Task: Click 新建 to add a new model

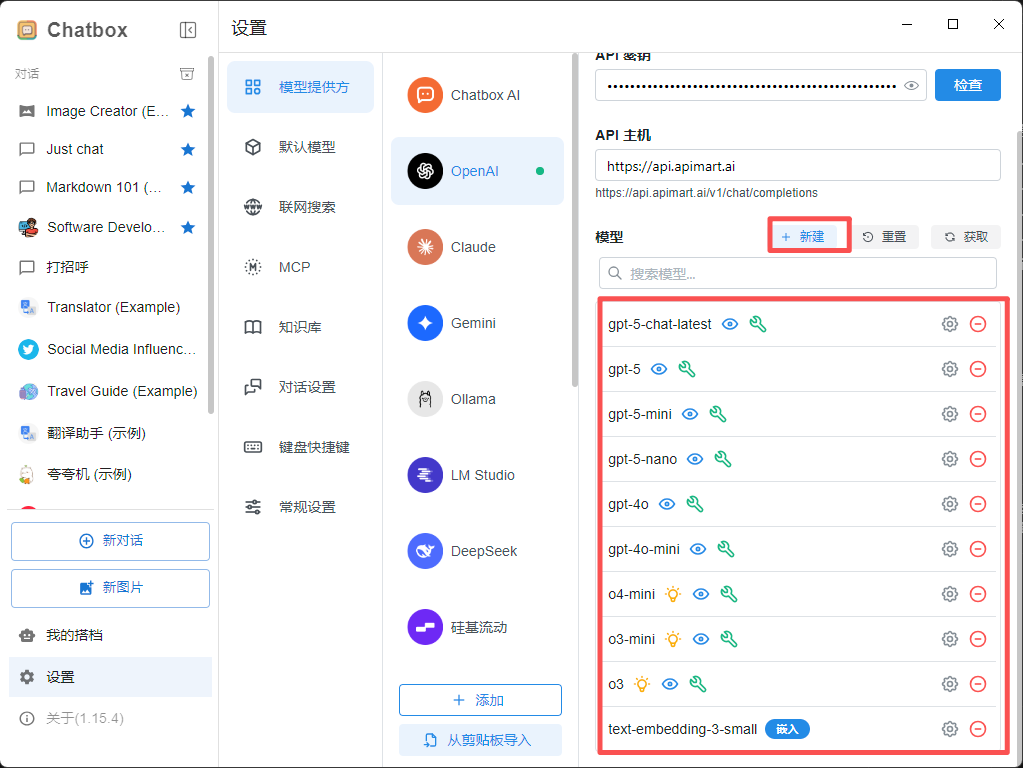Action: (808, 237)
